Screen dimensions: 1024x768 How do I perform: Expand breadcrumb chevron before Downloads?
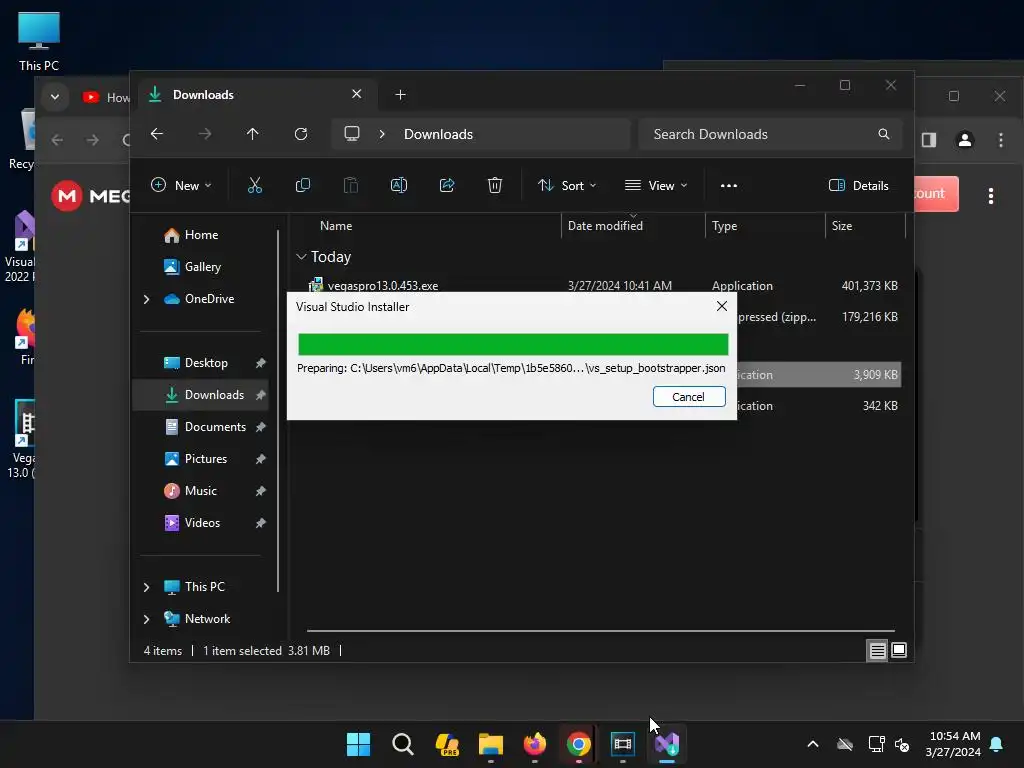[382, 134]
